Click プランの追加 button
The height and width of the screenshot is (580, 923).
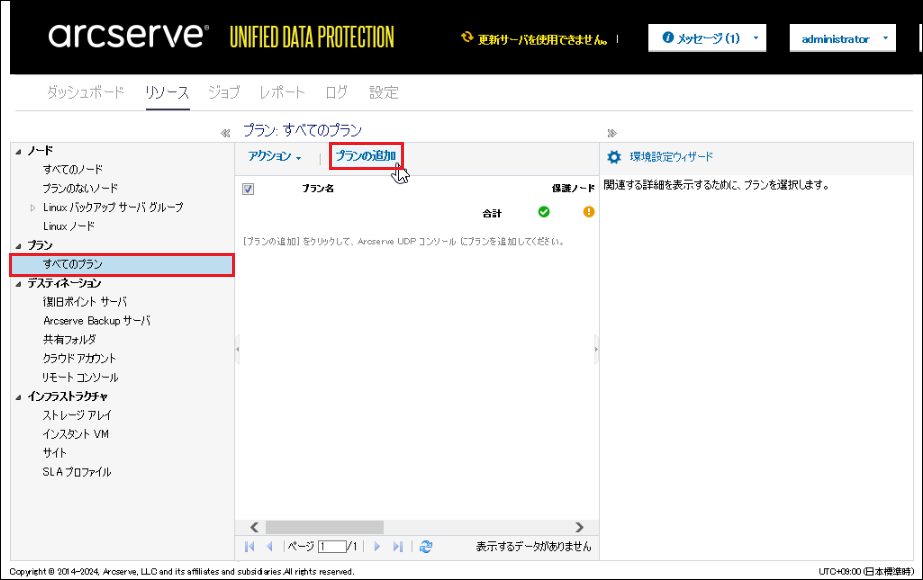[x=366, y=156]
